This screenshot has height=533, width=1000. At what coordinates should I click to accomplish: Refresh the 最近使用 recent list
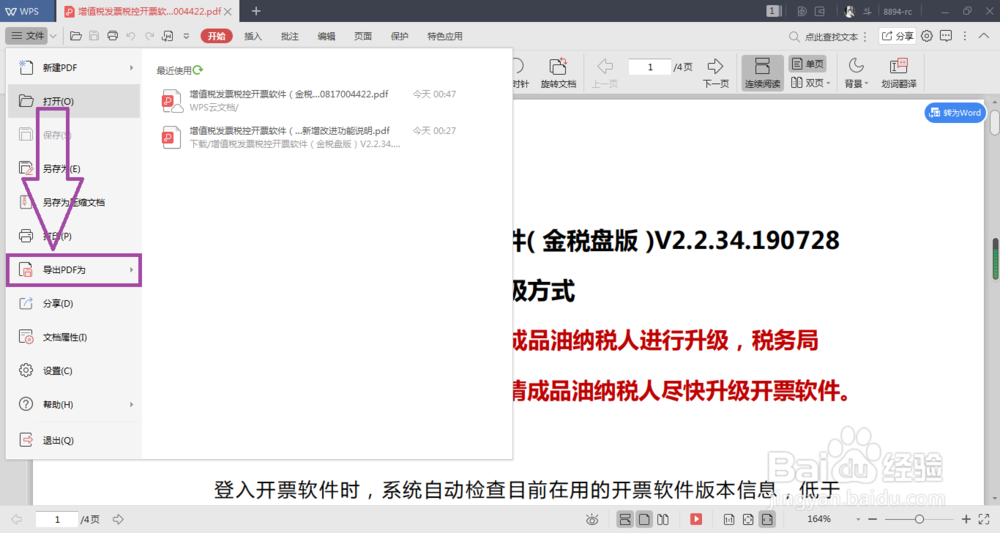pos(198,70)
